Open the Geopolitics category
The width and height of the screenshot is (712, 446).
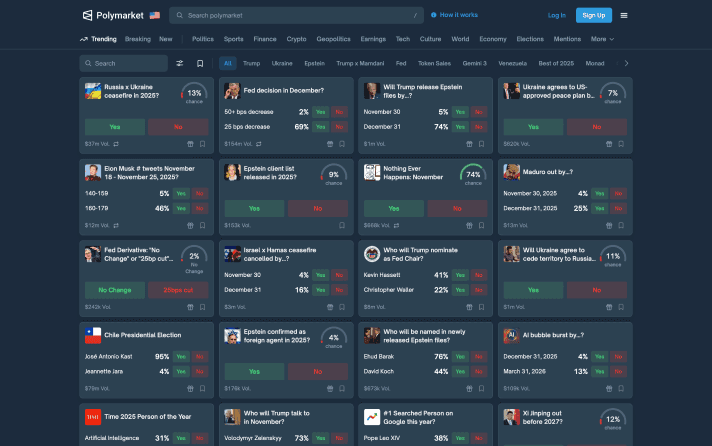tap(333, 39)
